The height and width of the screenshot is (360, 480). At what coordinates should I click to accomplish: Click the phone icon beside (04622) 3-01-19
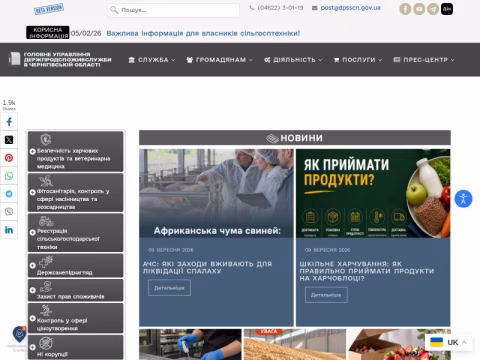tap(252, 8)
